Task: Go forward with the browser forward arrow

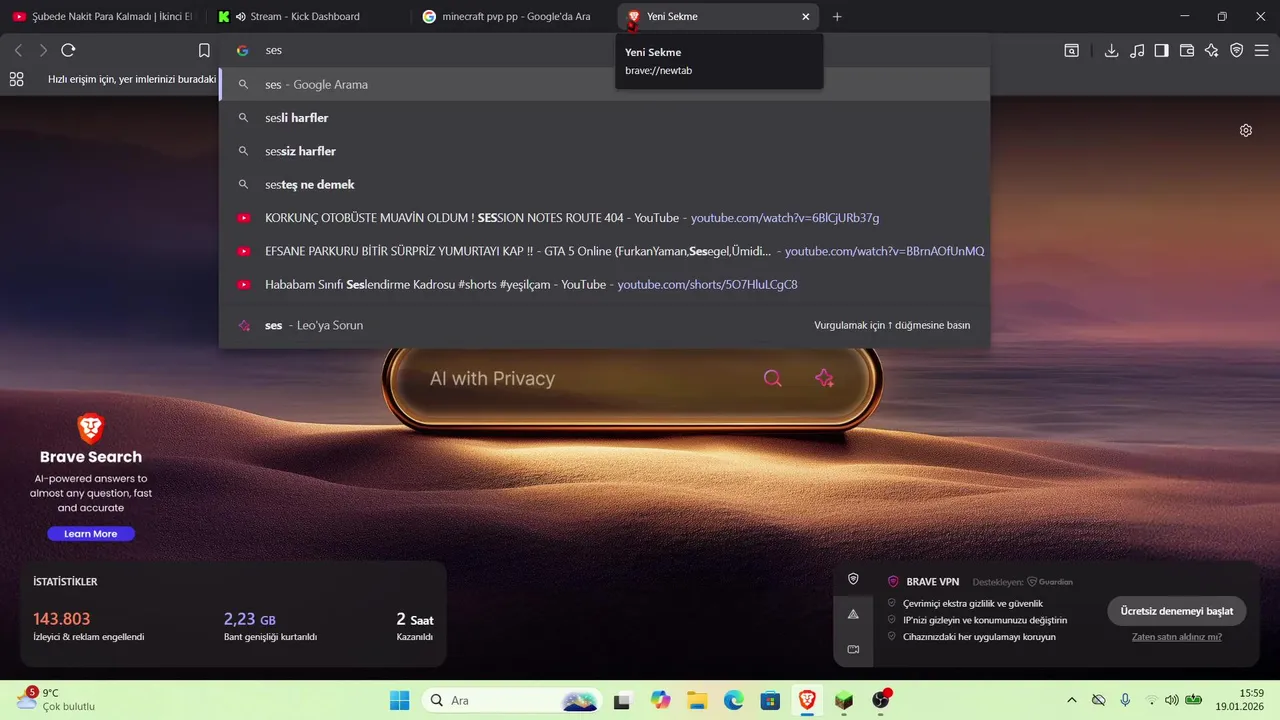Action: coord(43,50)
